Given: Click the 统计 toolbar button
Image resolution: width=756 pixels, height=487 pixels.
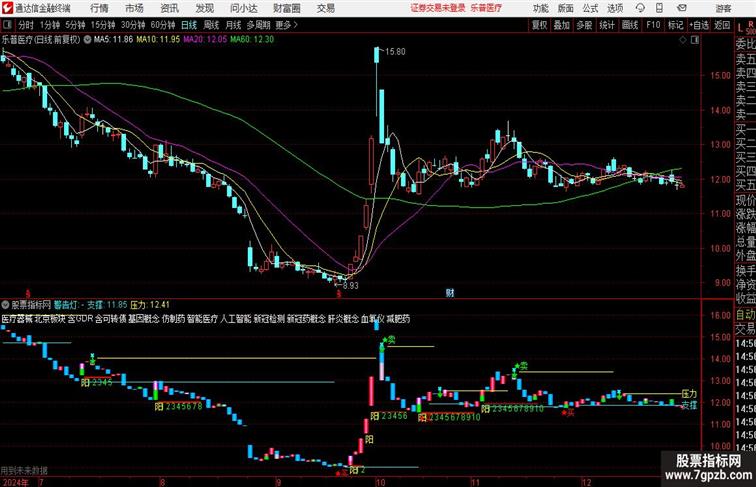Looking at the screenshot, I should click(607, 25).
